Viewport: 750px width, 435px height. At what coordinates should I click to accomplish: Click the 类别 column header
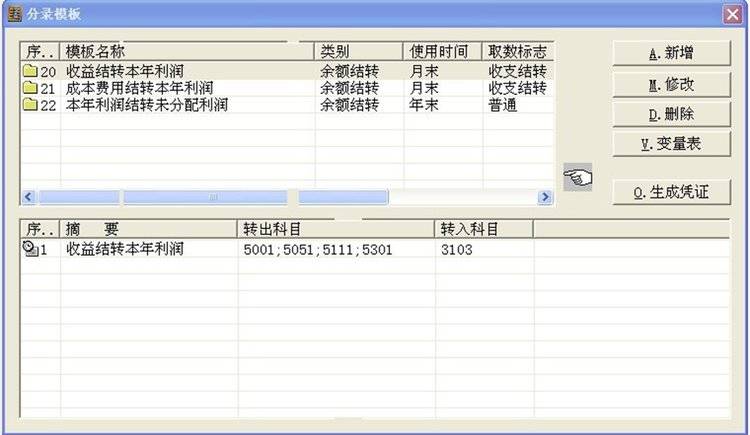(358, 51)
